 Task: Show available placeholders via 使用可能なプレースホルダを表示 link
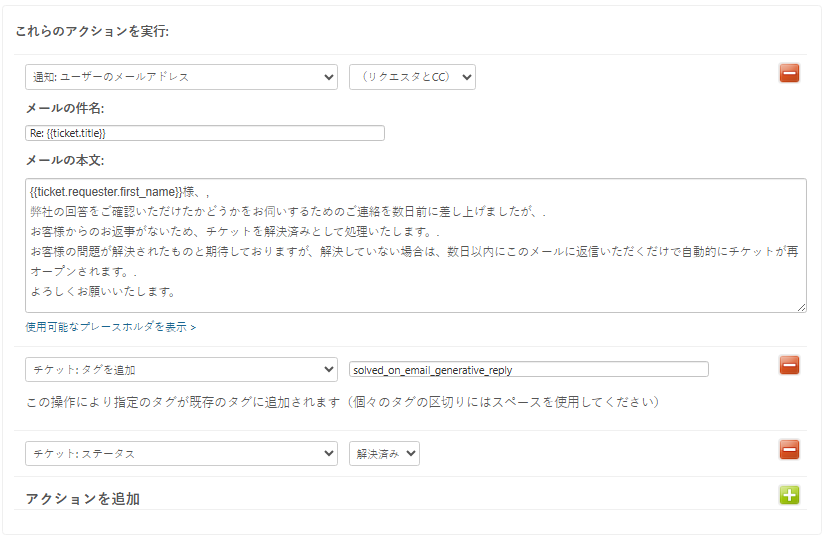pos(111,327)
